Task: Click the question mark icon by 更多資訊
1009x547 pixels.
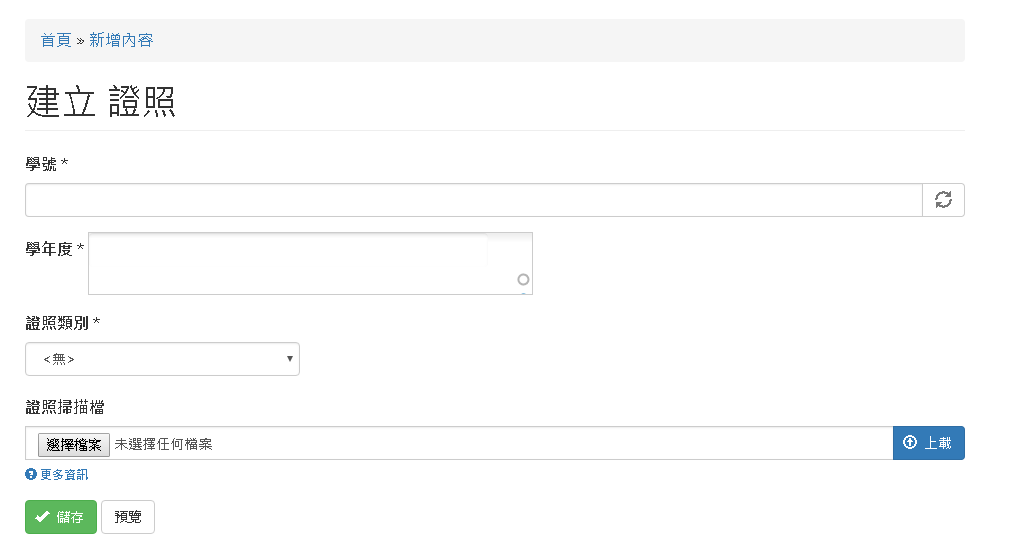Action: (x=31, y=475)
